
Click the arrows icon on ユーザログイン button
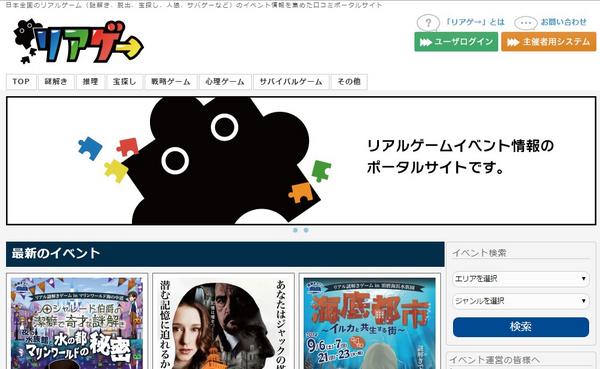[426, 42]
